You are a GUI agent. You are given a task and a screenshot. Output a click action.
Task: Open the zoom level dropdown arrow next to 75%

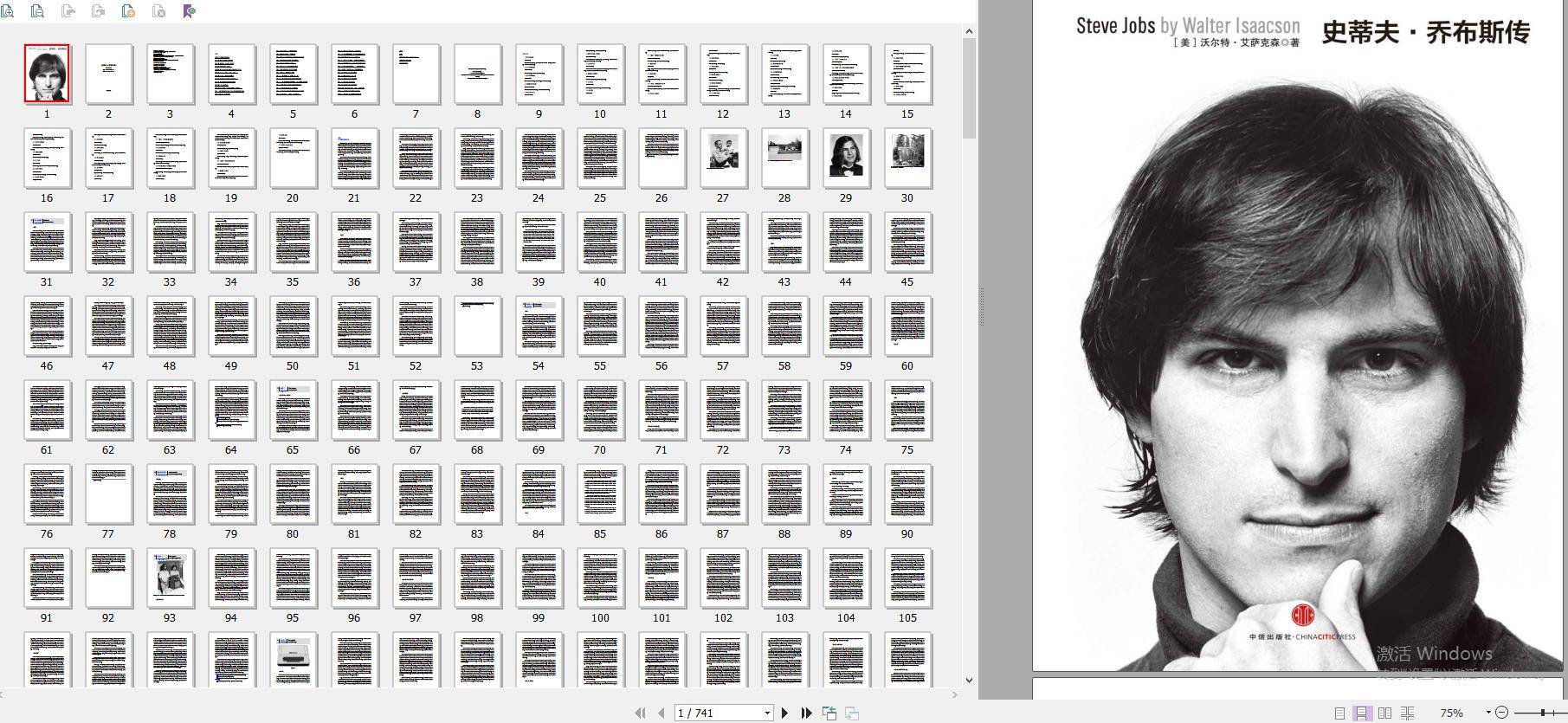(x=1488, y=713)
